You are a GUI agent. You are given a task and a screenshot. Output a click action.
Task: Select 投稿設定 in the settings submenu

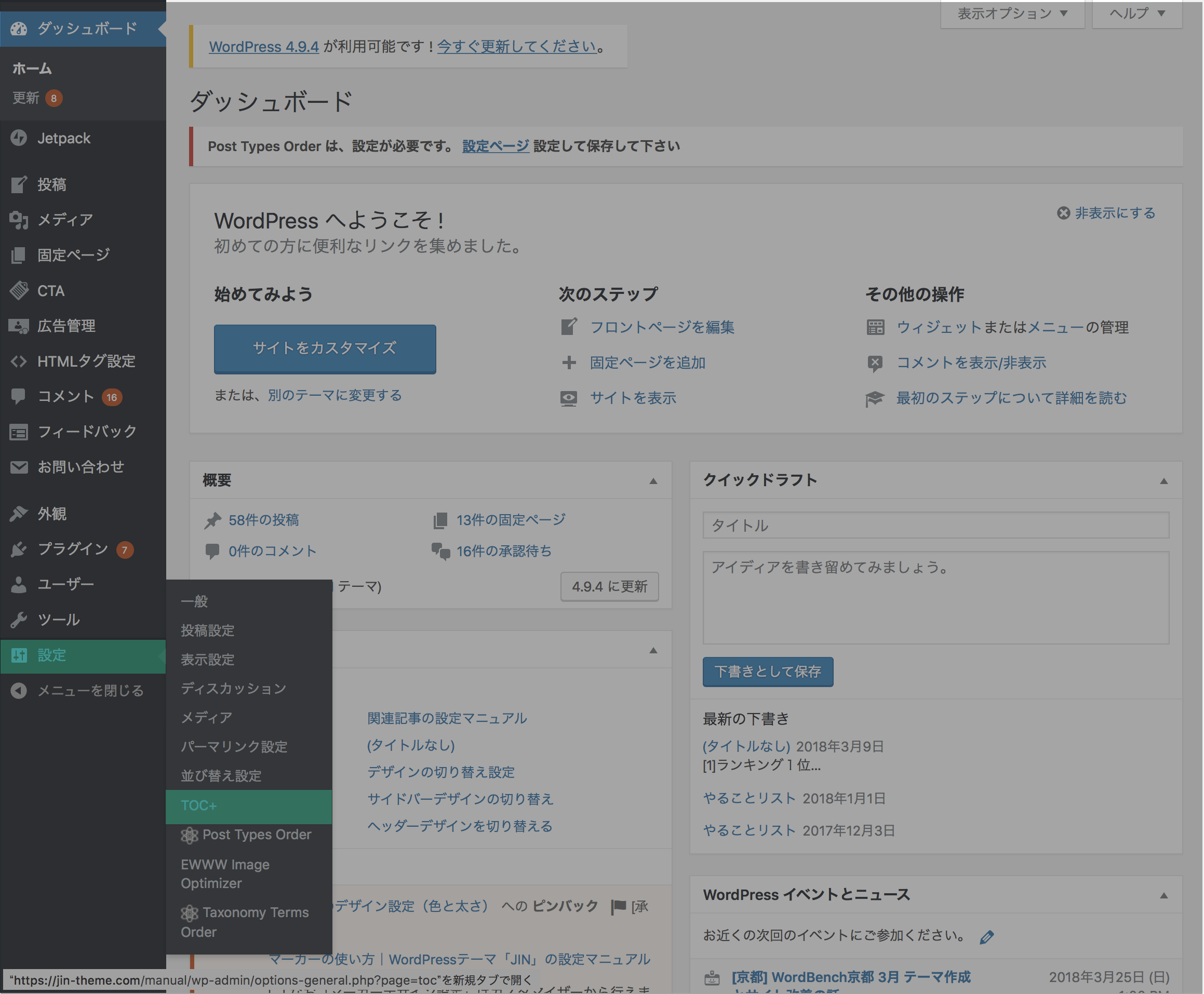(x=248, y=630)
